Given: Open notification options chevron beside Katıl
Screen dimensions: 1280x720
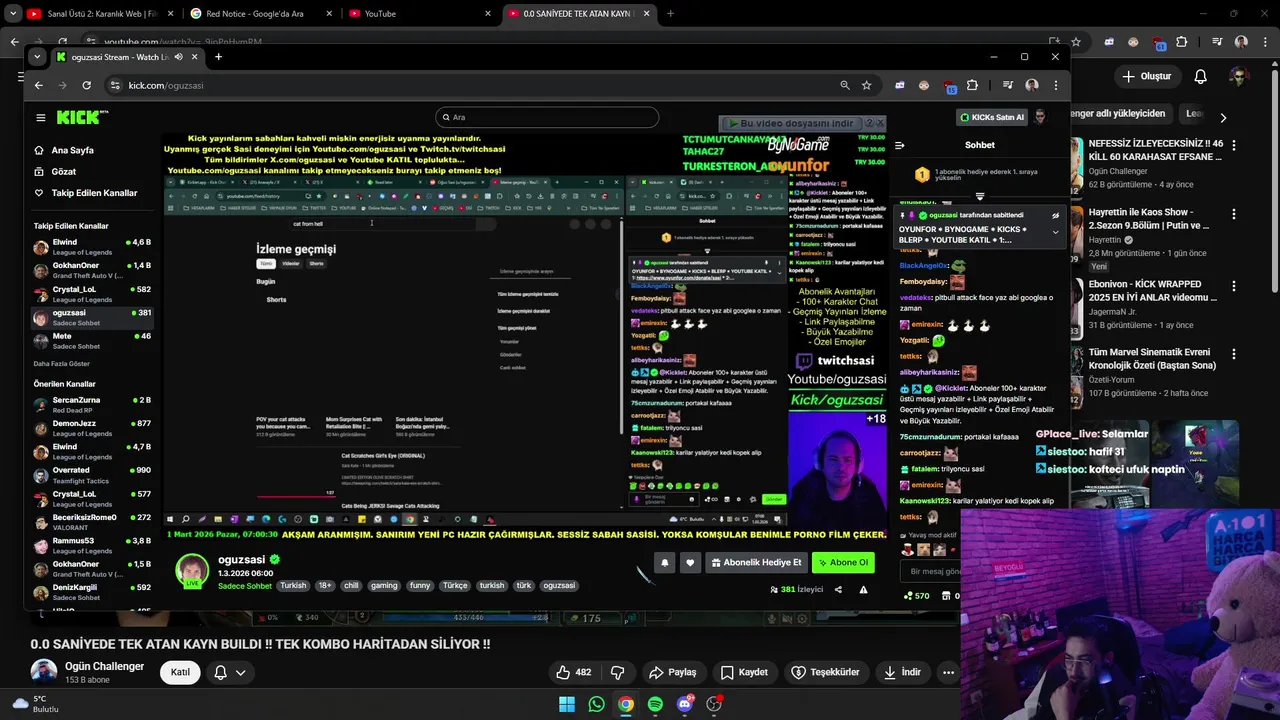Looking at the screenshot, I should (240, 672).
